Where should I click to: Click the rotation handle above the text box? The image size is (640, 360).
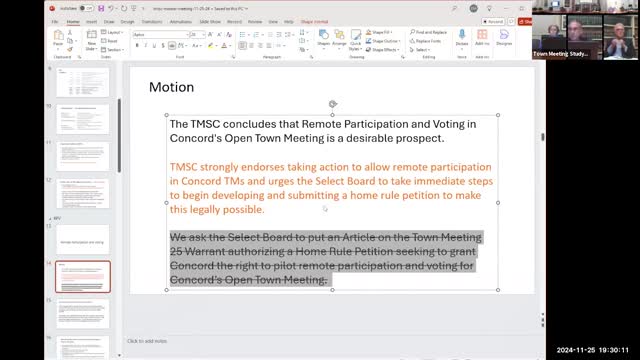pos(333,104)
